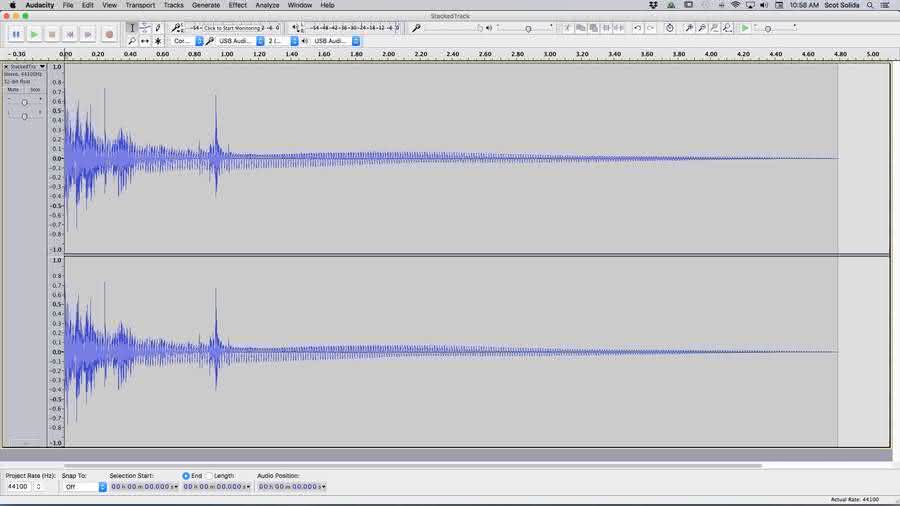Skip to End of the track
Viewport: 900px width, 506px height.
click(87, 34)
